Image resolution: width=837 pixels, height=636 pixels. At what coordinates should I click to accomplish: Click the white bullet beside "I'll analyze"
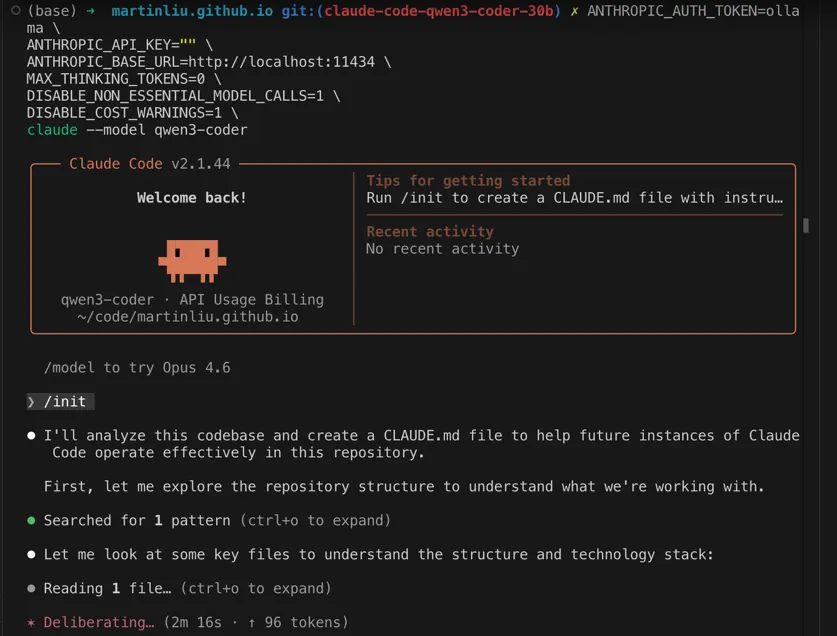pos(32,436)
